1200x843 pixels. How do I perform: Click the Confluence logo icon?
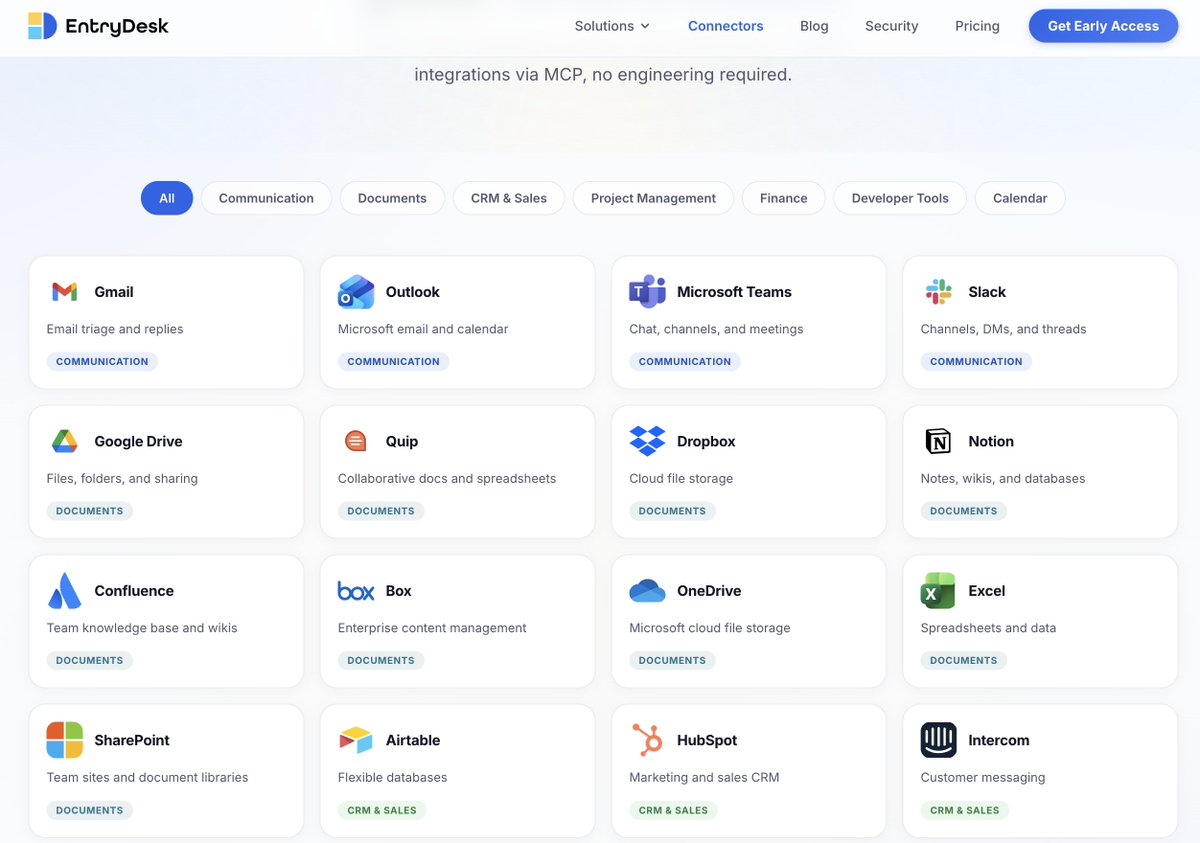(x=64, y=591)
